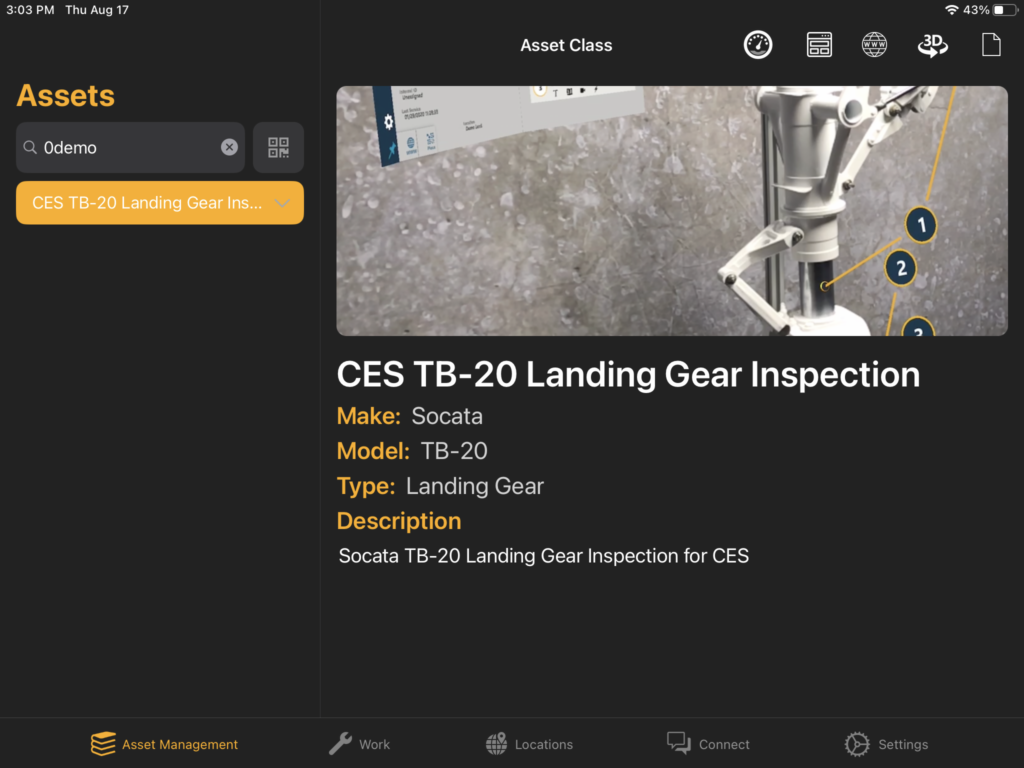Screen dimensions: 1024x768
Task: Tap the landing gear preview image
Action: point(672,211)
